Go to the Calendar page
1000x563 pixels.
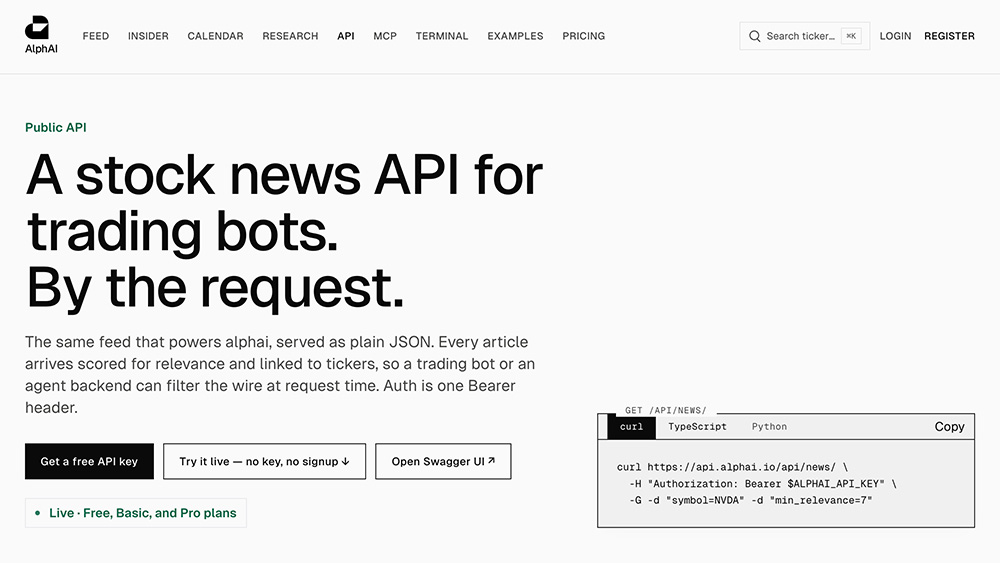point(216,36)
